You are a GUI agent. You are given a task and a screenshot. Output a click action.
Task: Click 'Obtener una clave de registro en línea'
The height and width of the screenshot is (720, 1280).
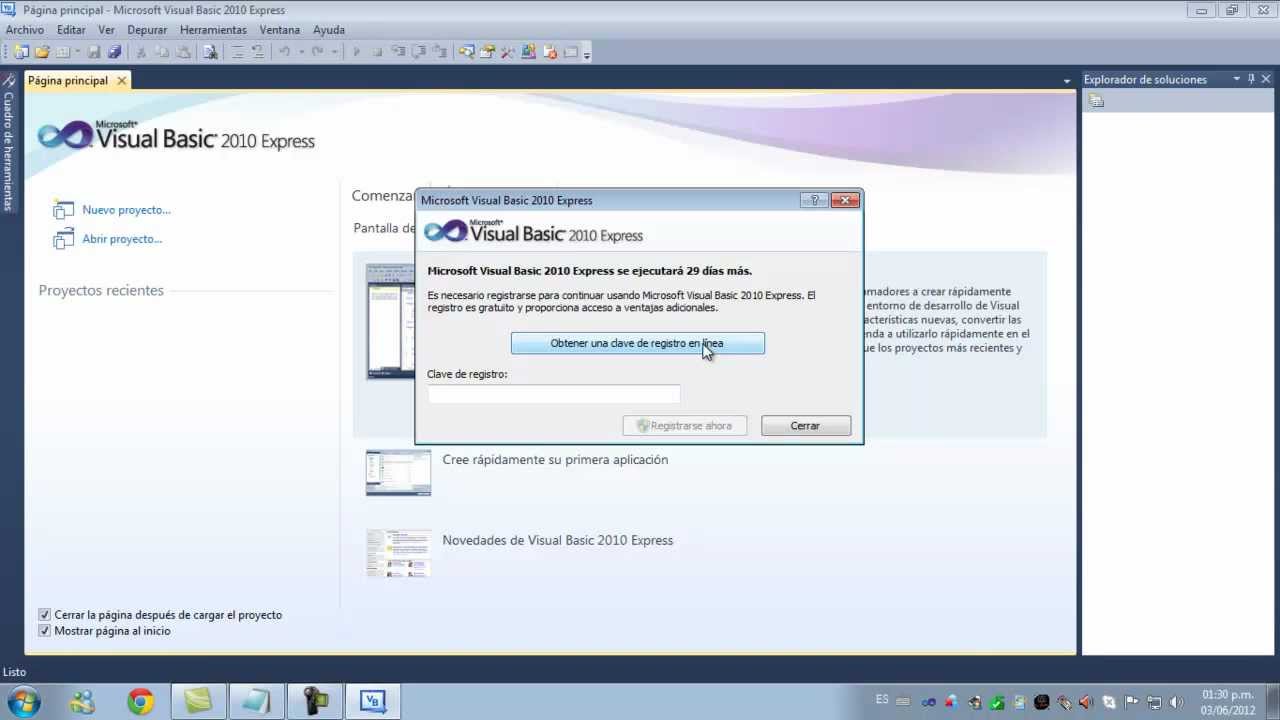(637, 343)
